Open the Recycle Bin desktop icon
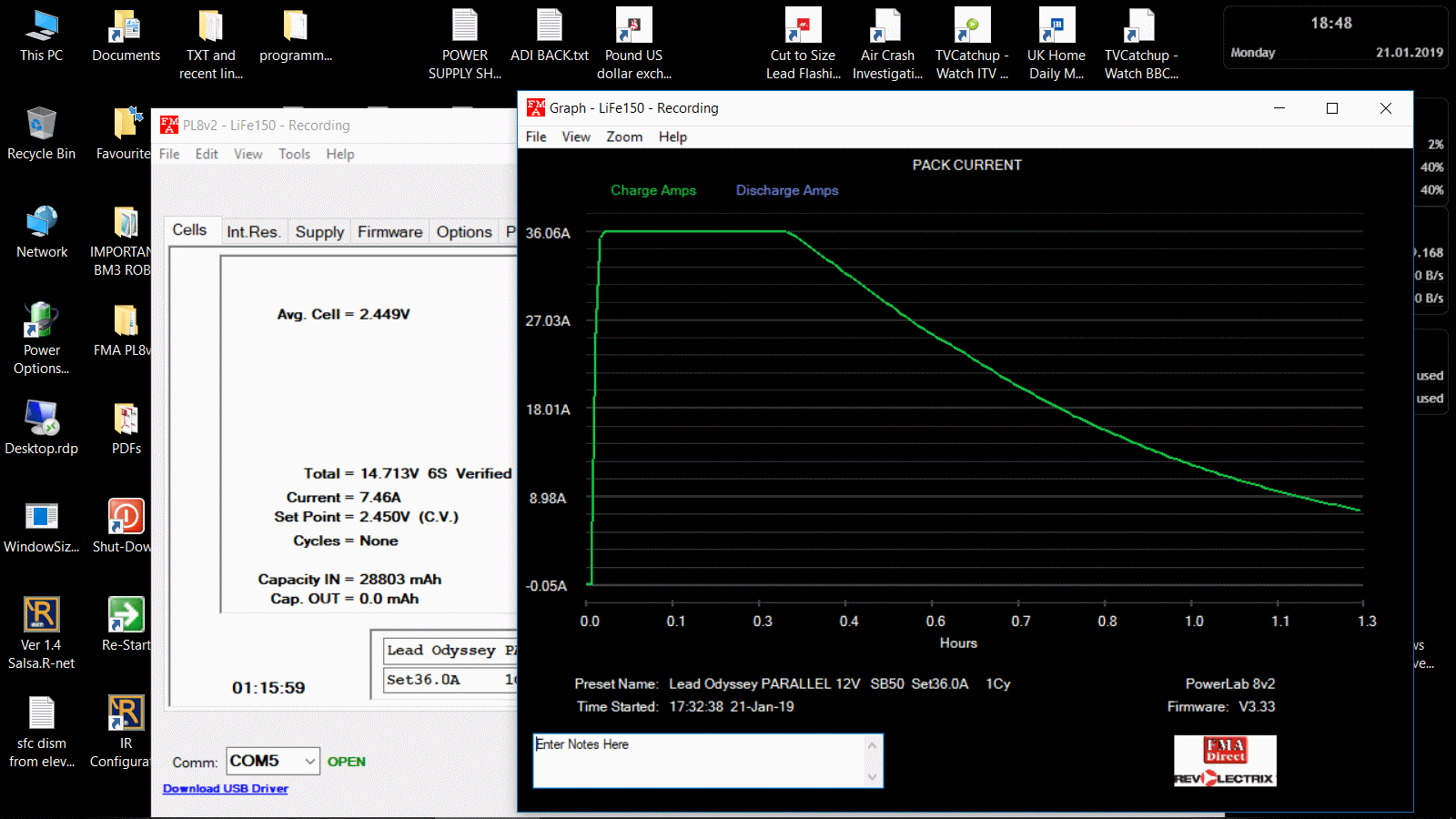The image size is (1456, 819). (x=41, y=125)
